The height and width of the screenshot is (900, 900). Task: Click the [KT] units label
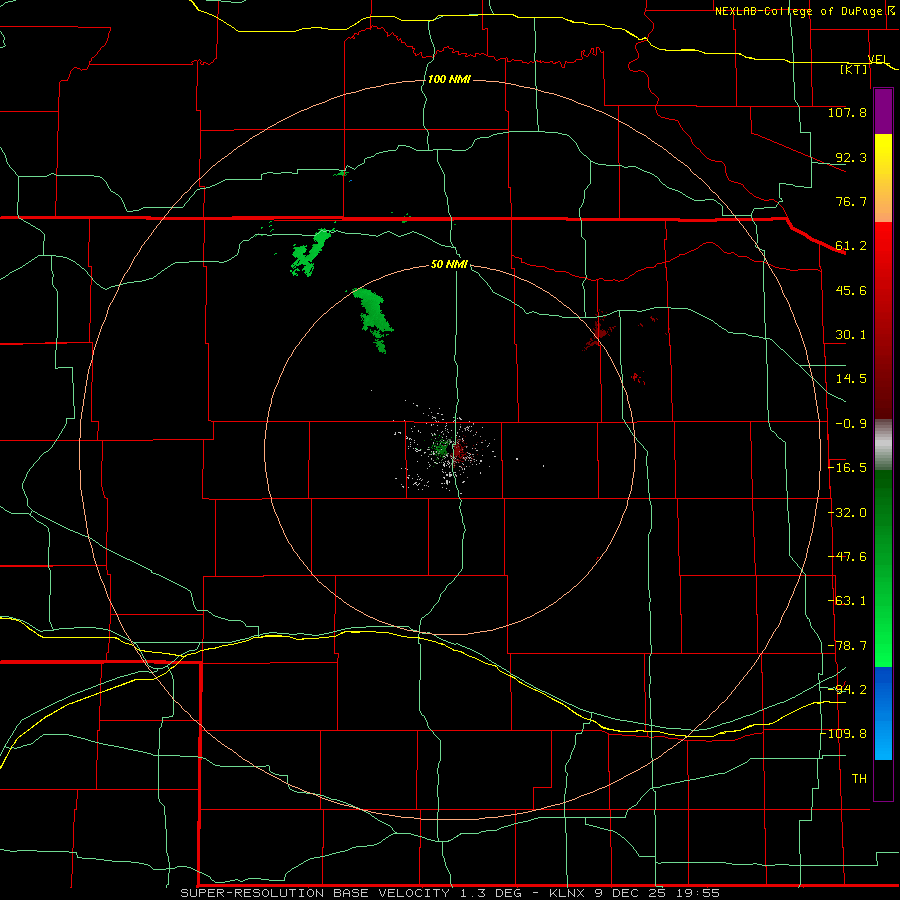point(854,69)
